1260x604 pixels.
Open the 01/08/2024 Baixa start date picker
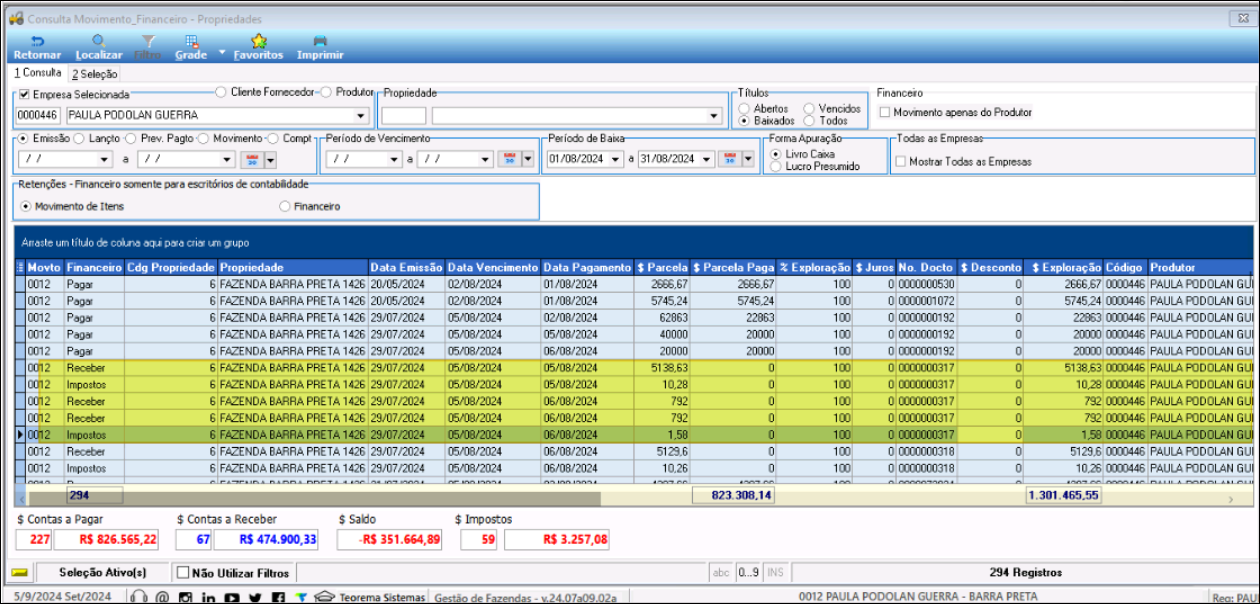click(615, 159)
